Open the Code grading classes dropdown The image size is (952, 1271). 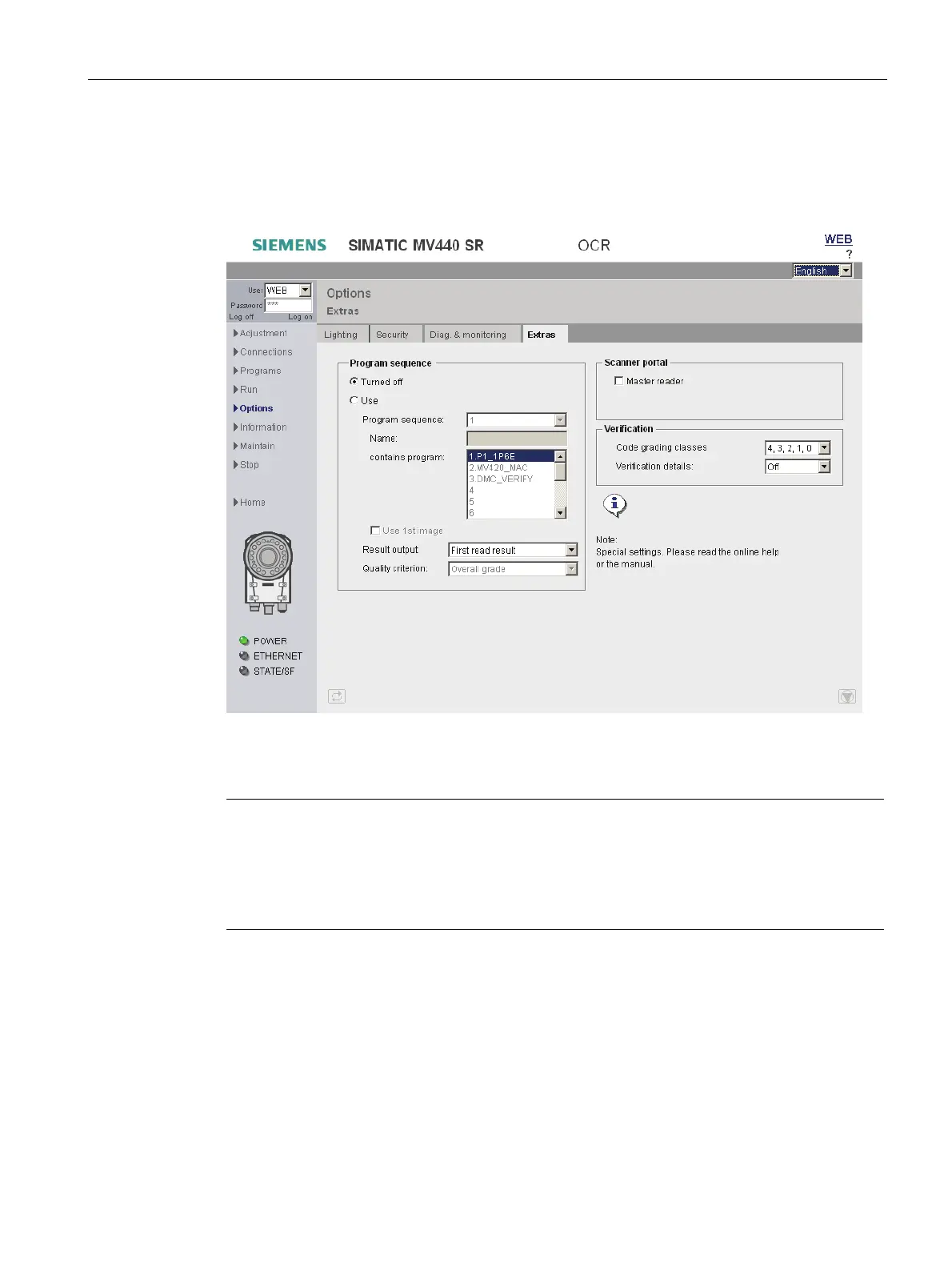click(798, 448)
